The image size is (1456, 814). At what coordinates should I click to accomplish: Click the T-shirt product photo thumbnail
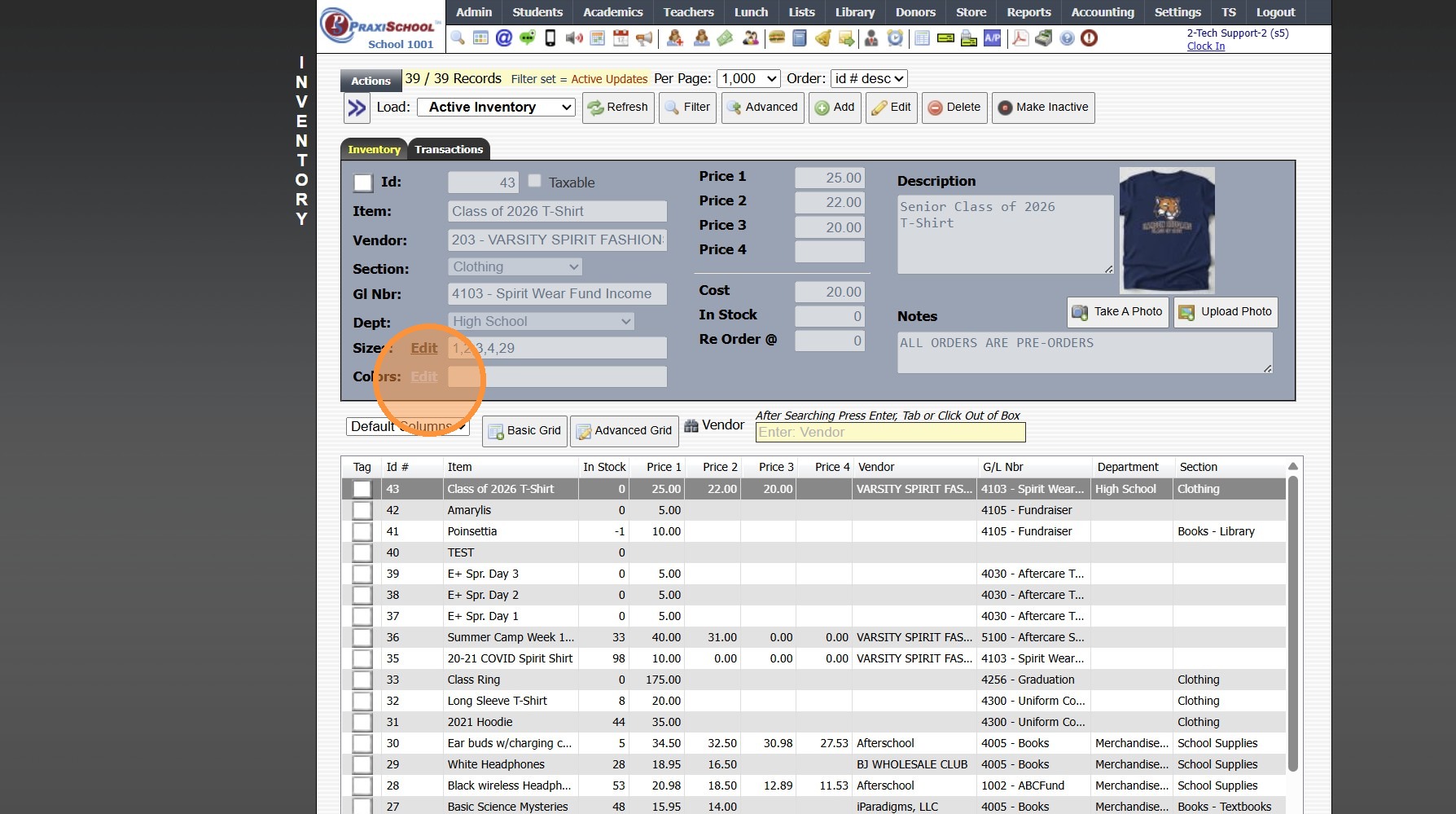tap(1167, 231)
